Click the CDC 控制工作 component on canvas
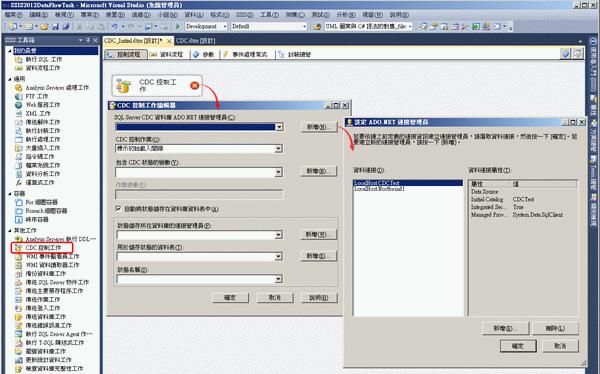Screen dimensions: 600x374 click(157, 85)
